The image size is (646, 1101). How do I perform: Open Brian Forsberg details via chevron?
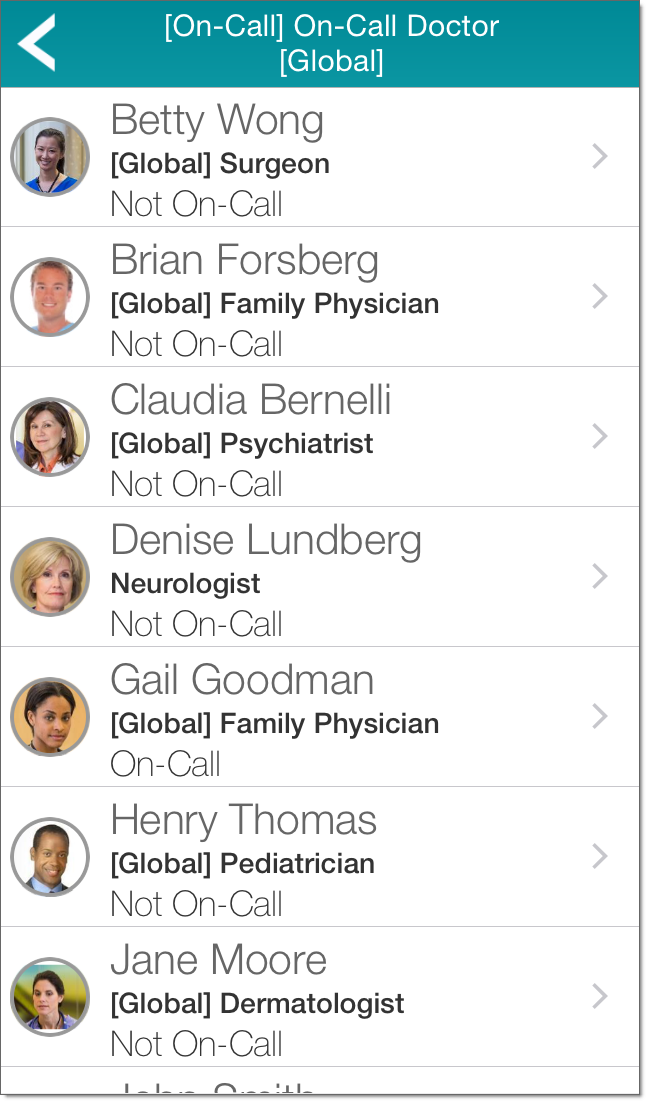click(600, 296)
